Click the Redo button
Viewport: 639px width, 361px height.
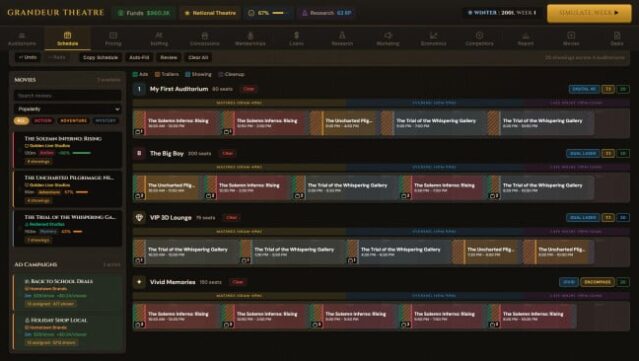tap(57, 57)
